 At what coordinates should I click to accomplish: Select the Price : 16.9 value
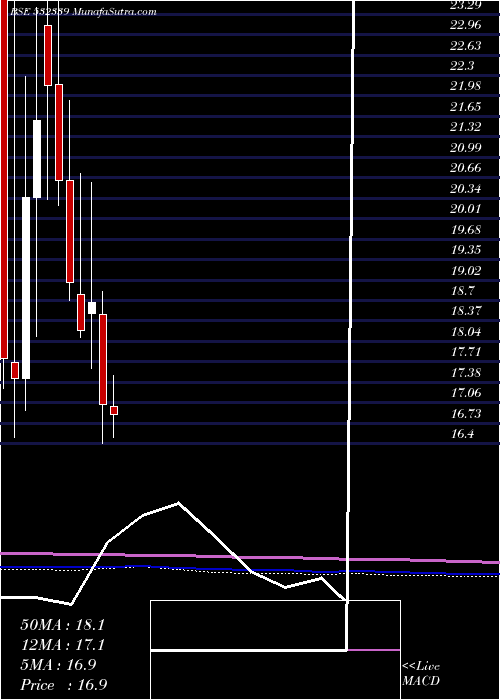[x=63, y=685]
